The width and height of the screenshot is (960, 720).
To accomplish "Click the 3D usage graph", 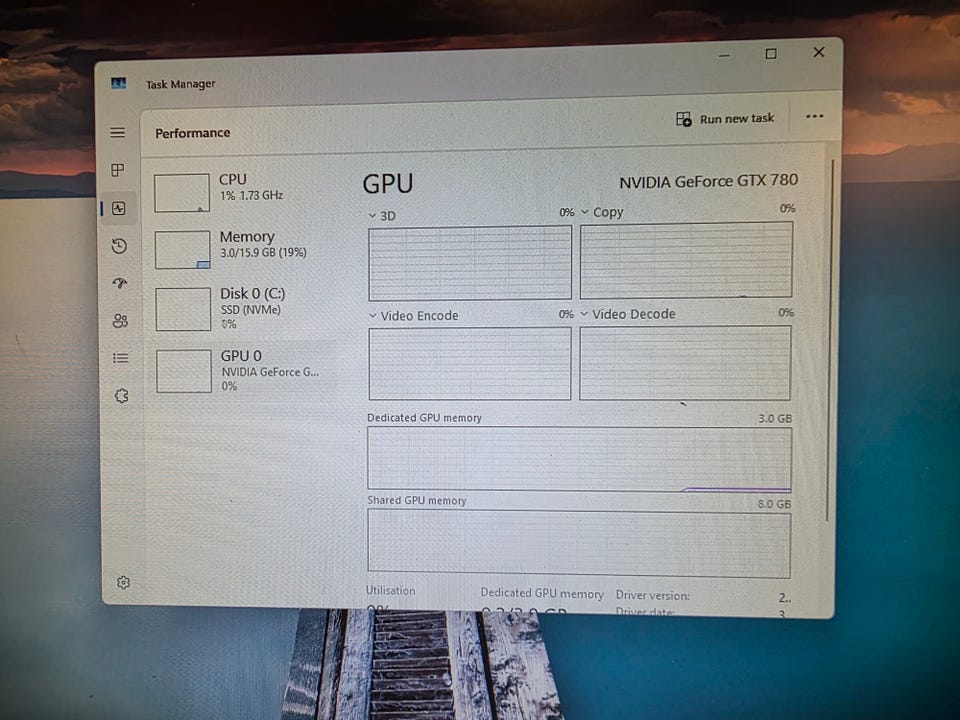I will (x=470, y=263).
